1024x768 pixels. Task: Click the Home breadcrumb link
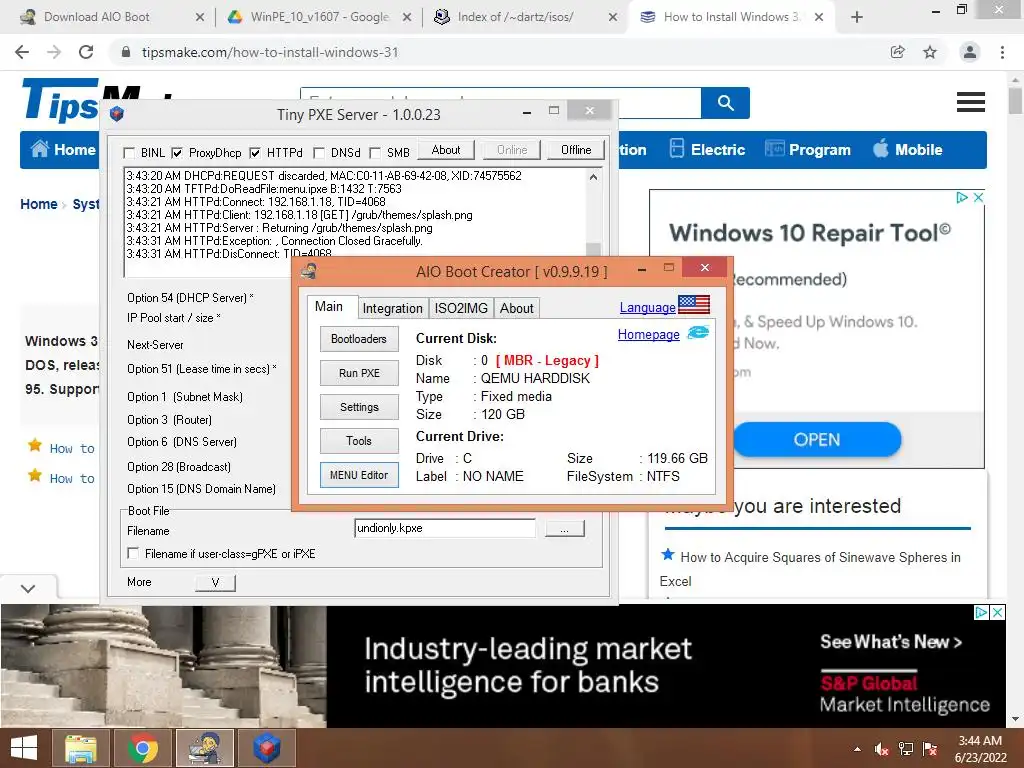click(39, 204)
